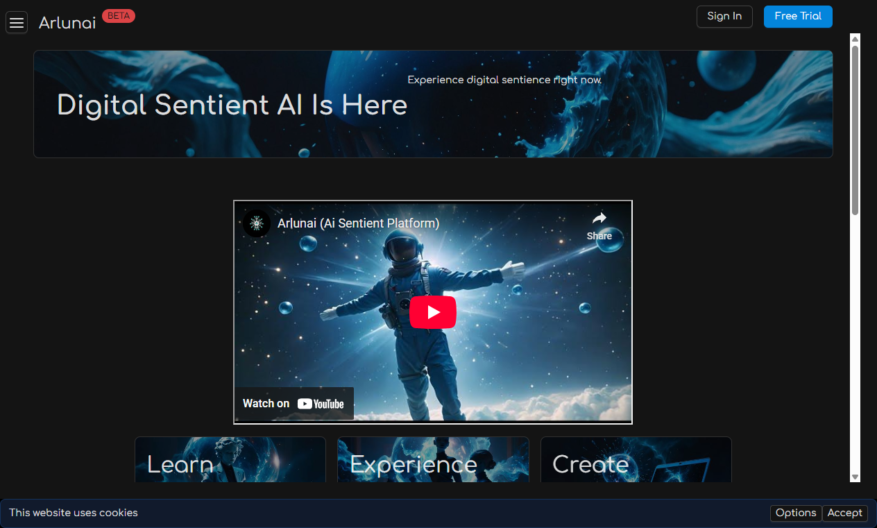The width and height of the screenshot is (877, 528).
Task: Click the red BETA badge
Action: (119, 16)
